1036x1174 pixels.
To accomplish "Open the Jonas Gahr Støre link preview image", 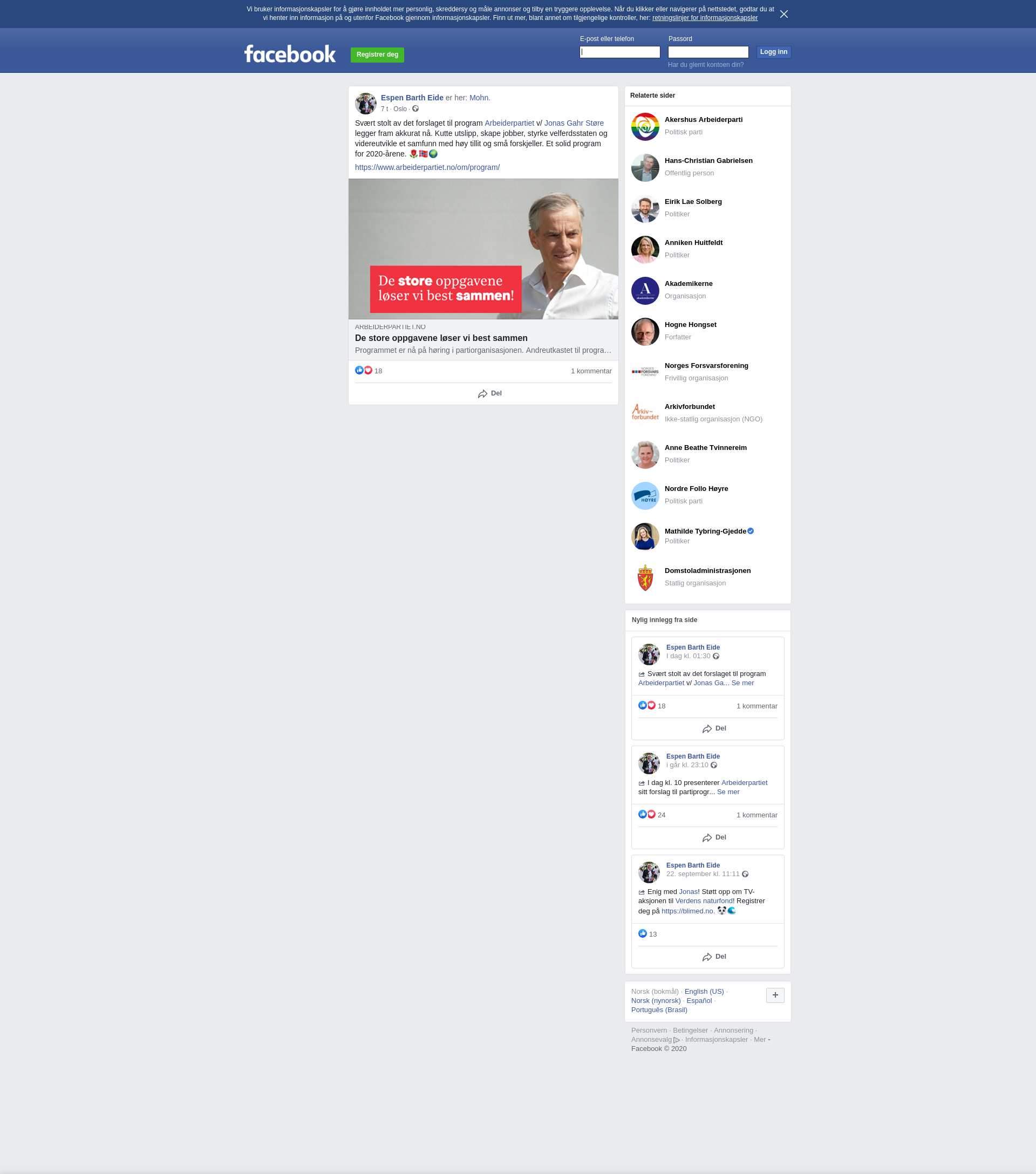I will (x=483, y=249).
